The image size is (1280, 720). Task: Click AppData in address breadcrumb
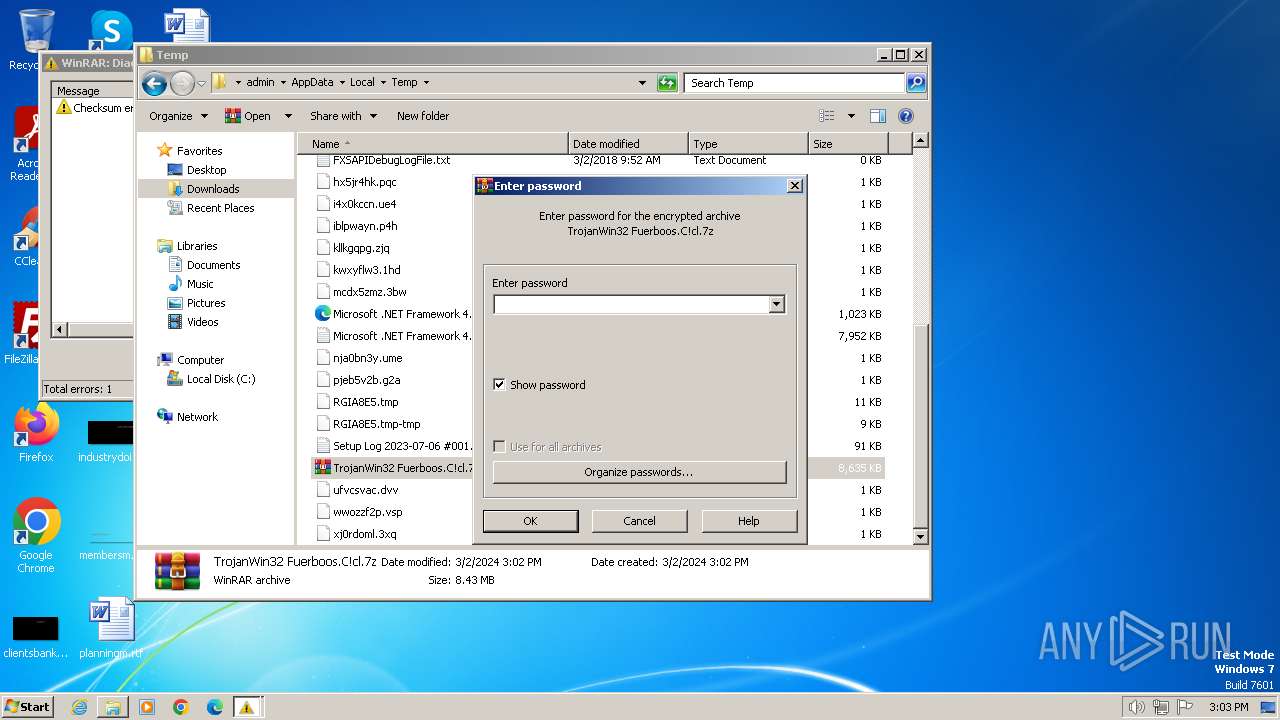coord(312,83)
